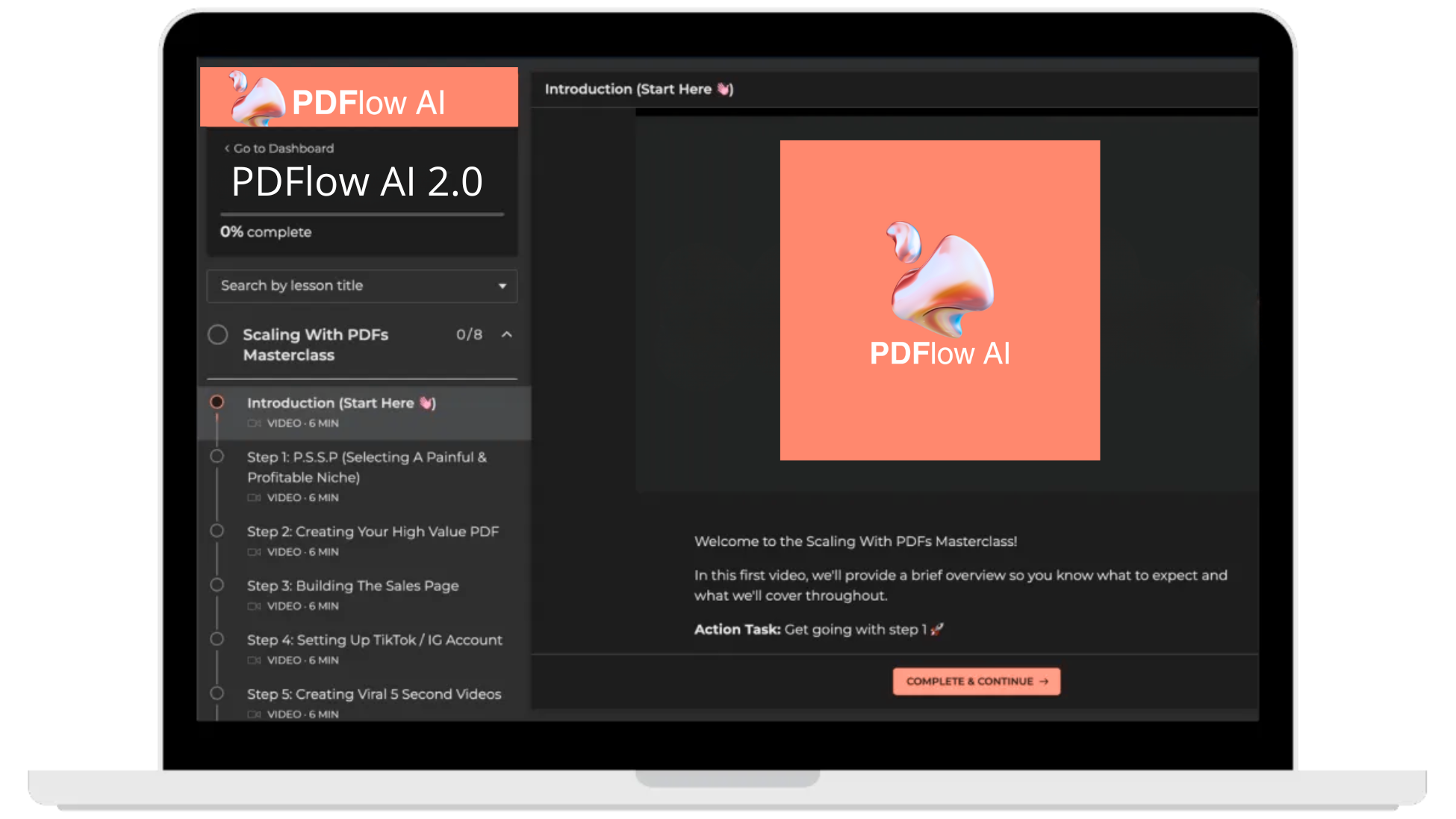Click the Action Task text in lesson description
Viewport: 1456px width, 819px height.
819,629
